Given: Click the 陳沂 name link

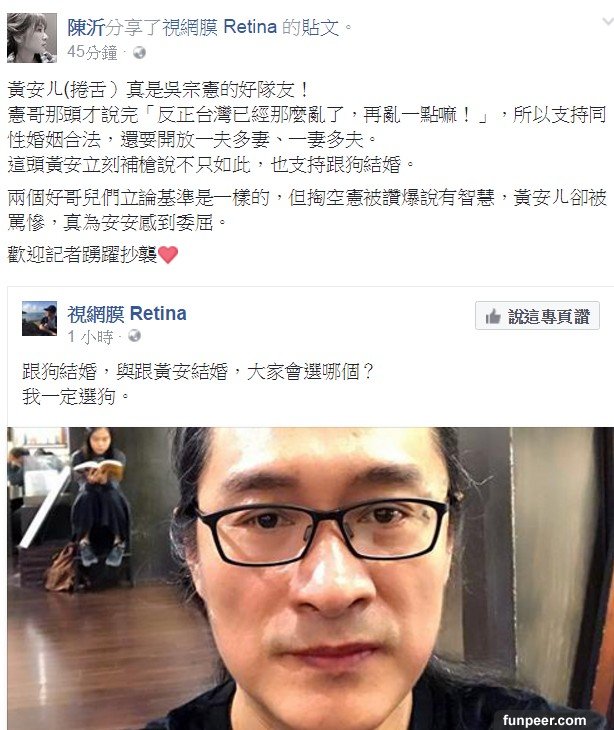Looking at the screenshot, I should tap(86, 27).
